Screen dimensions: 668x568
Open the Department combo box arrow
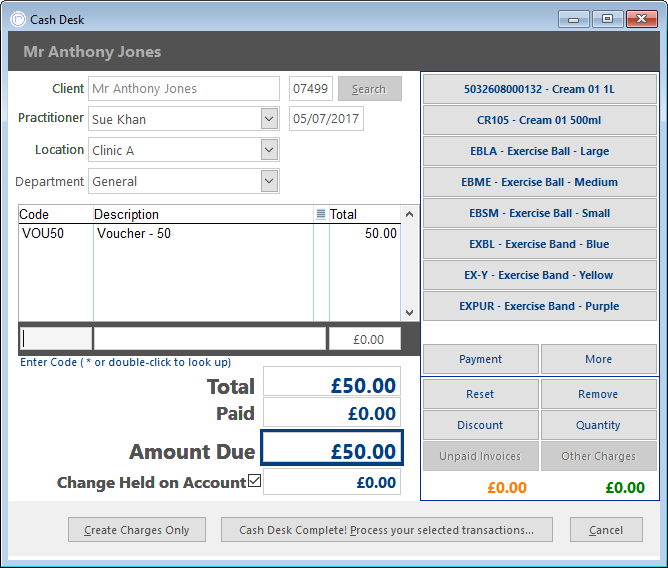point(269,181)
